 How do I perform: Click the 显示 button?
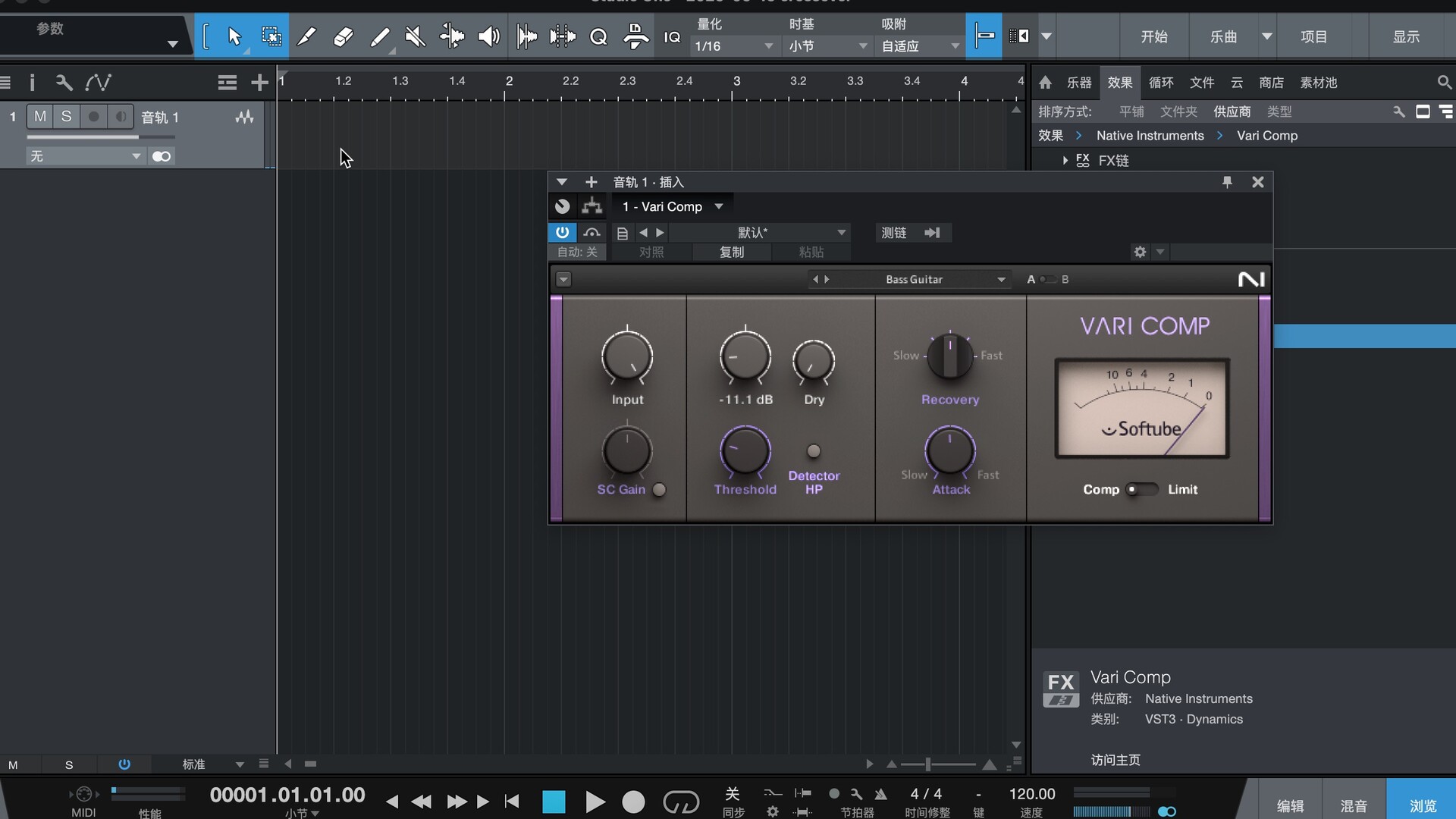pos(1406,36)
